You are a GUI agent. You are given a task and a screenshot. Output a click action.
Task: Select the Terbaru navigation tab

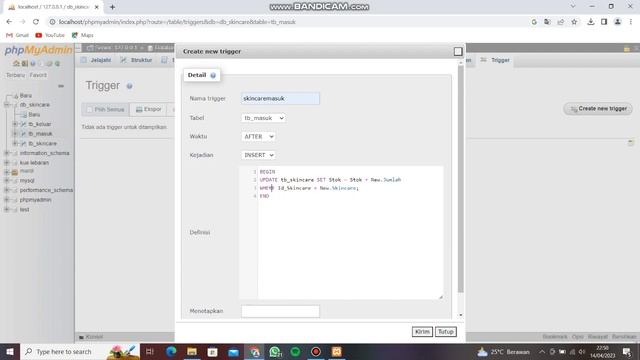coord(15,75)
